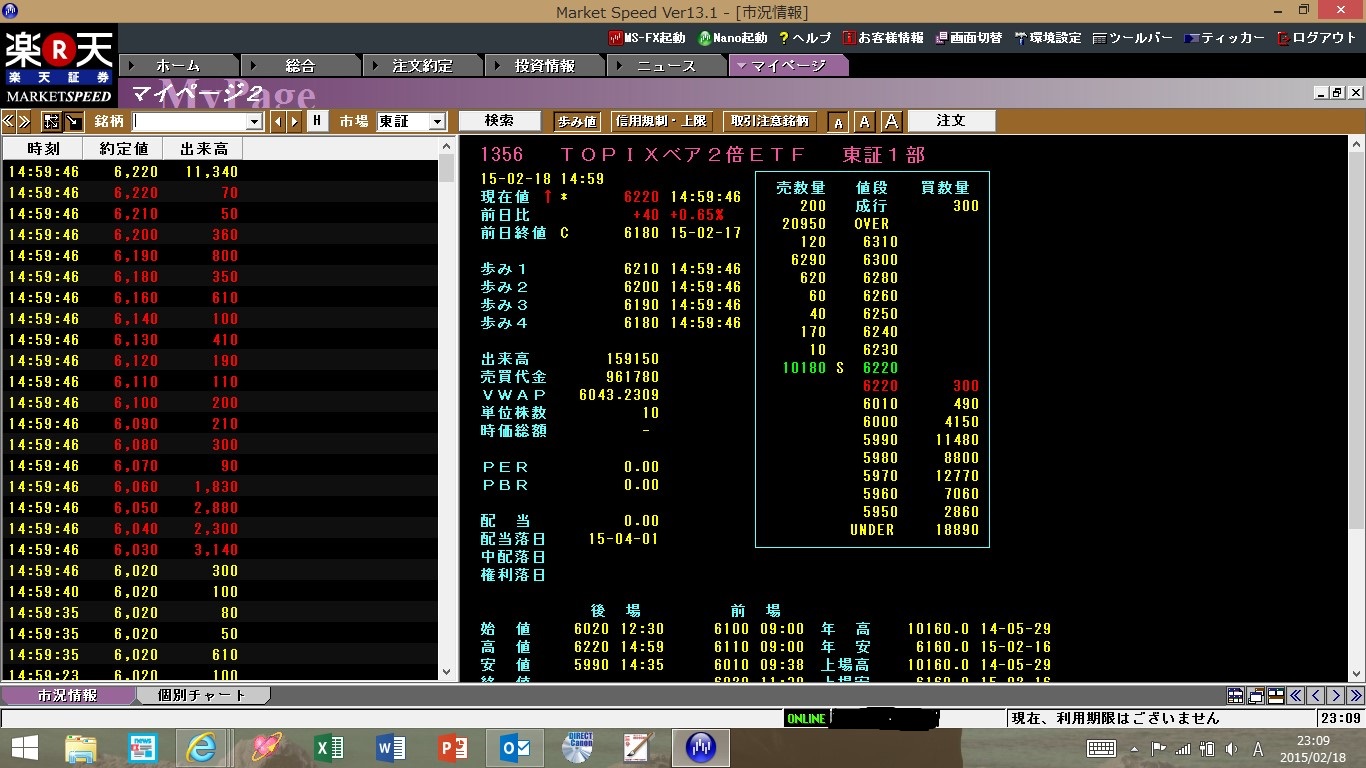
Task: Open ヘルプ (Help) in the top toolbar
Action: tap(804, 38)
